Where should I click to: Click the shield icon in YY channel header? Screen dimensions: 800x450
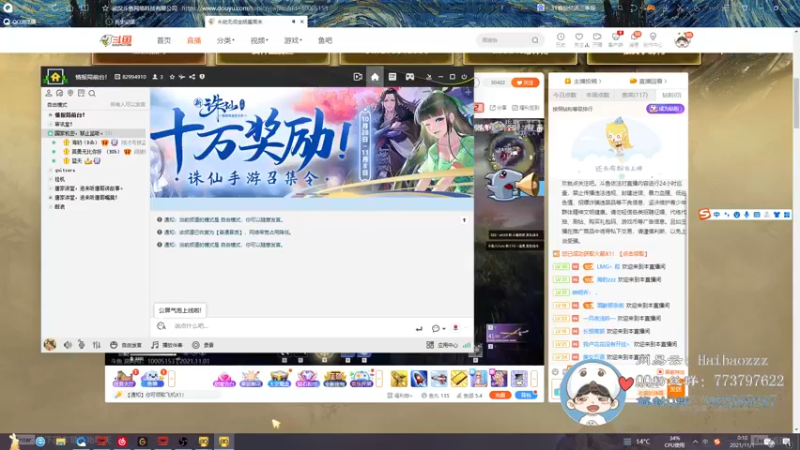202,77
